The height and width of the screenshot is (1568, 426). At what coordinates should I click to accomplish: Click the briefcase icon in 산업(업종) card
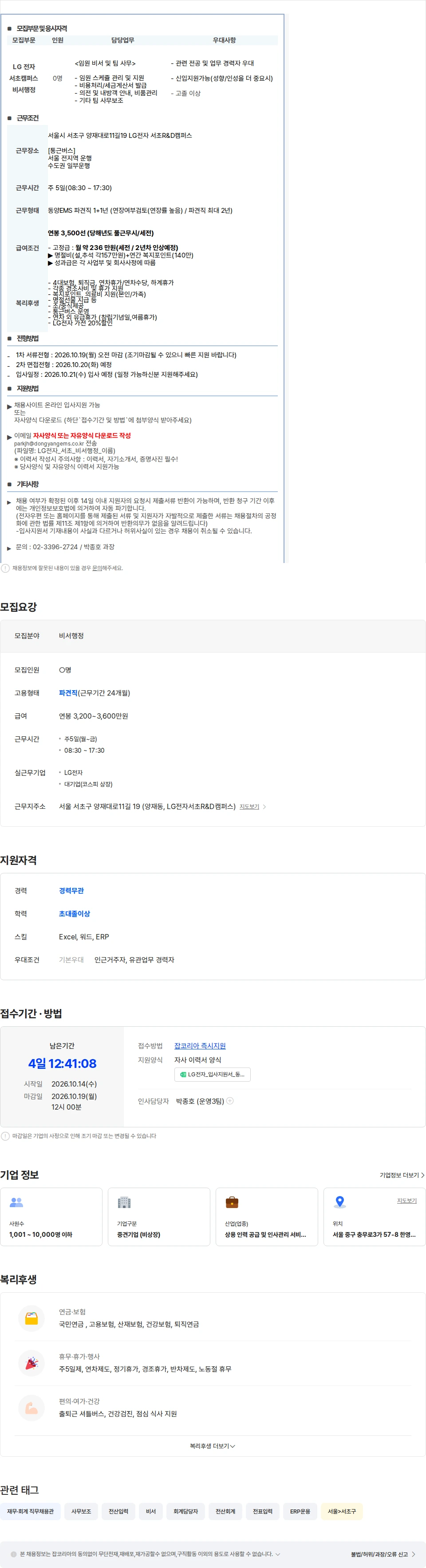pyautogui.click(x=232, y=1202)
